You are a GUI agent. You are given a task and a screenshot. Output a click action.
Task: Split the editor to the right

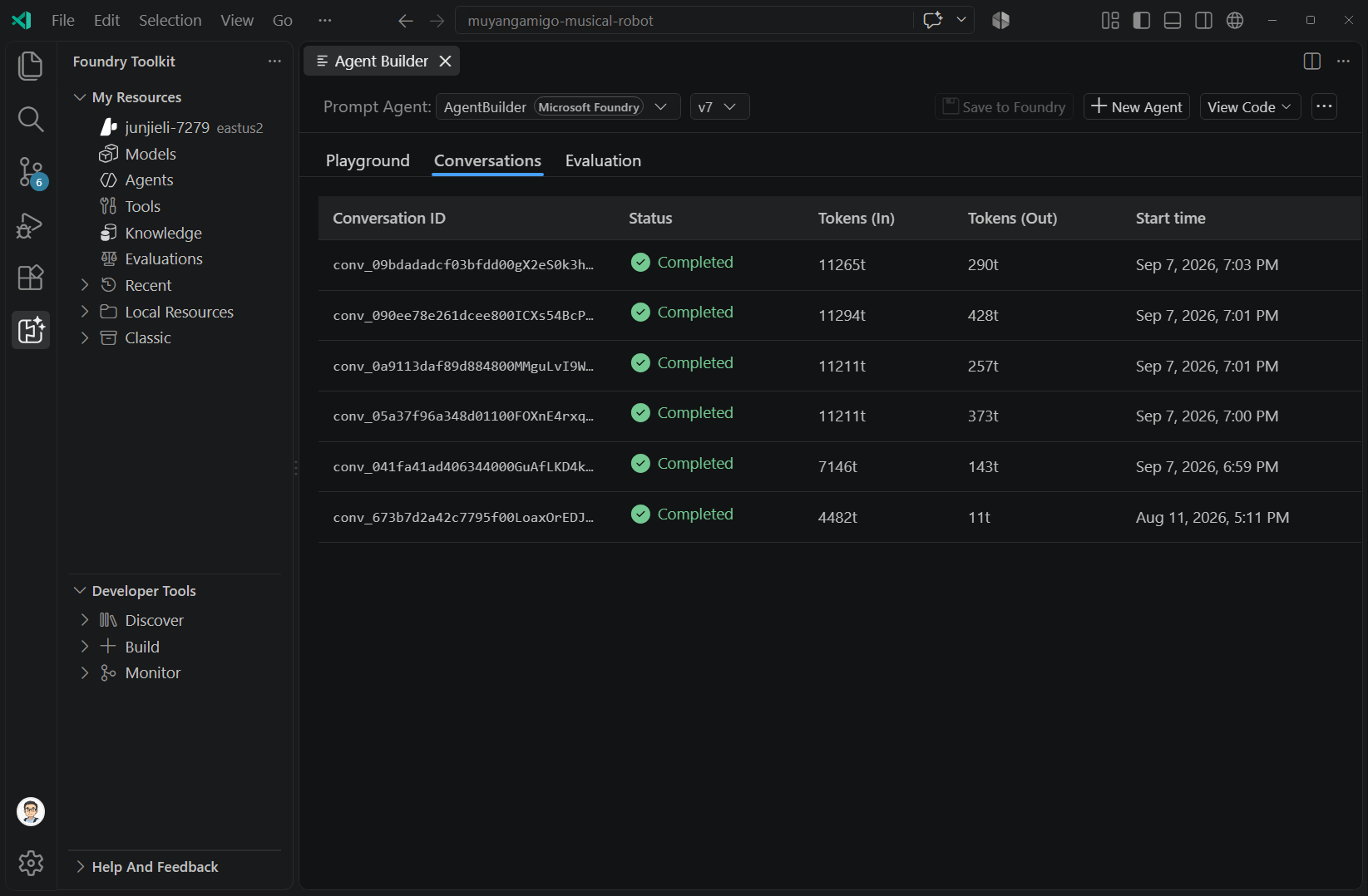(x=1312, y=62)
